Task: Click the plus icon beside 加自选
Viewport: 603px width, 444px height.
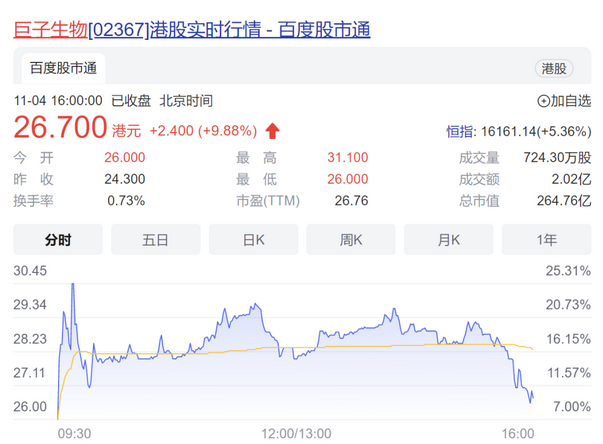Action: pyautogui.click(x=543, y=101)
